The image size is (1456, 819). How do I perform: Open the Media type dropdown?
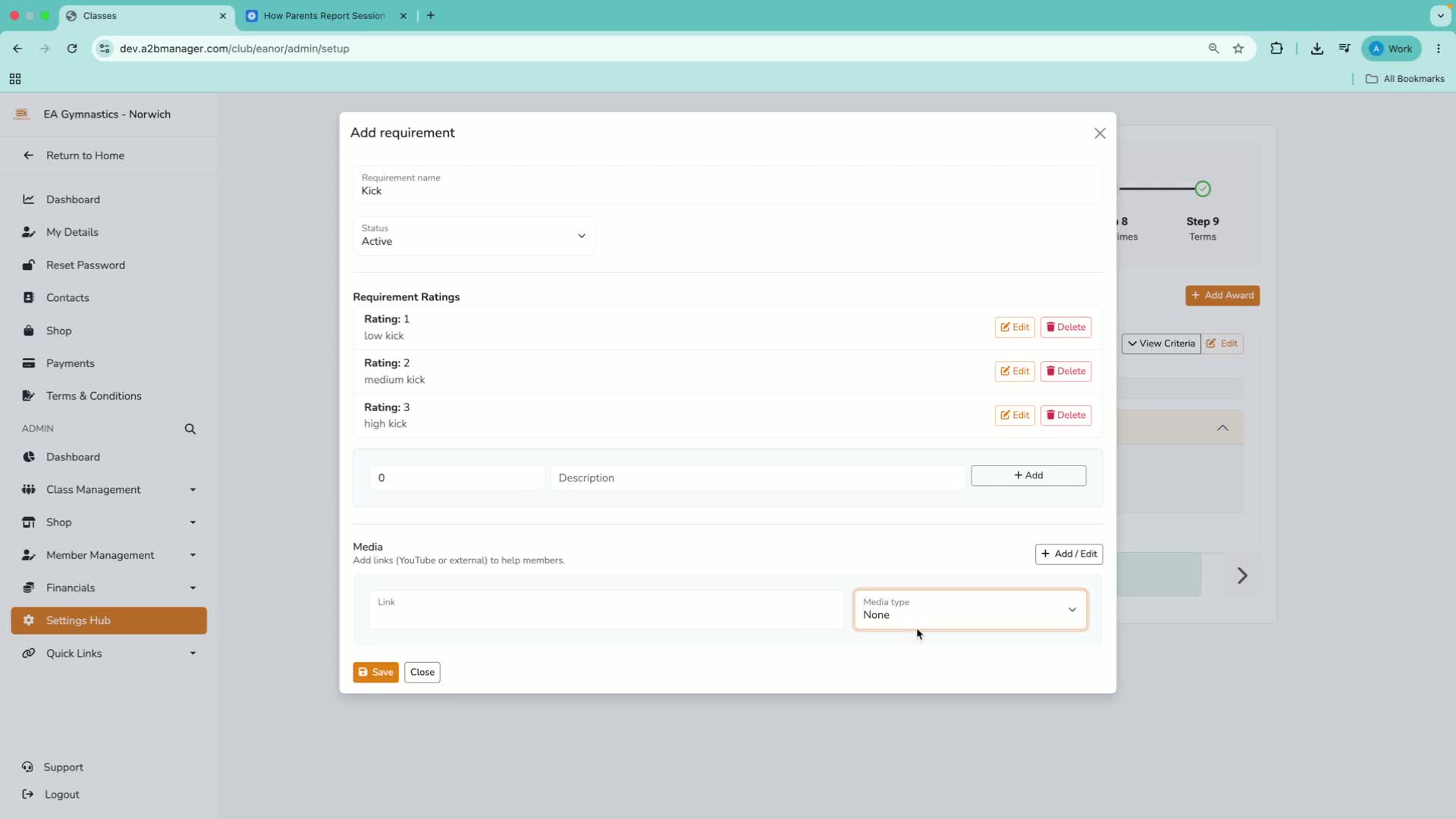(x=970, y=609)
